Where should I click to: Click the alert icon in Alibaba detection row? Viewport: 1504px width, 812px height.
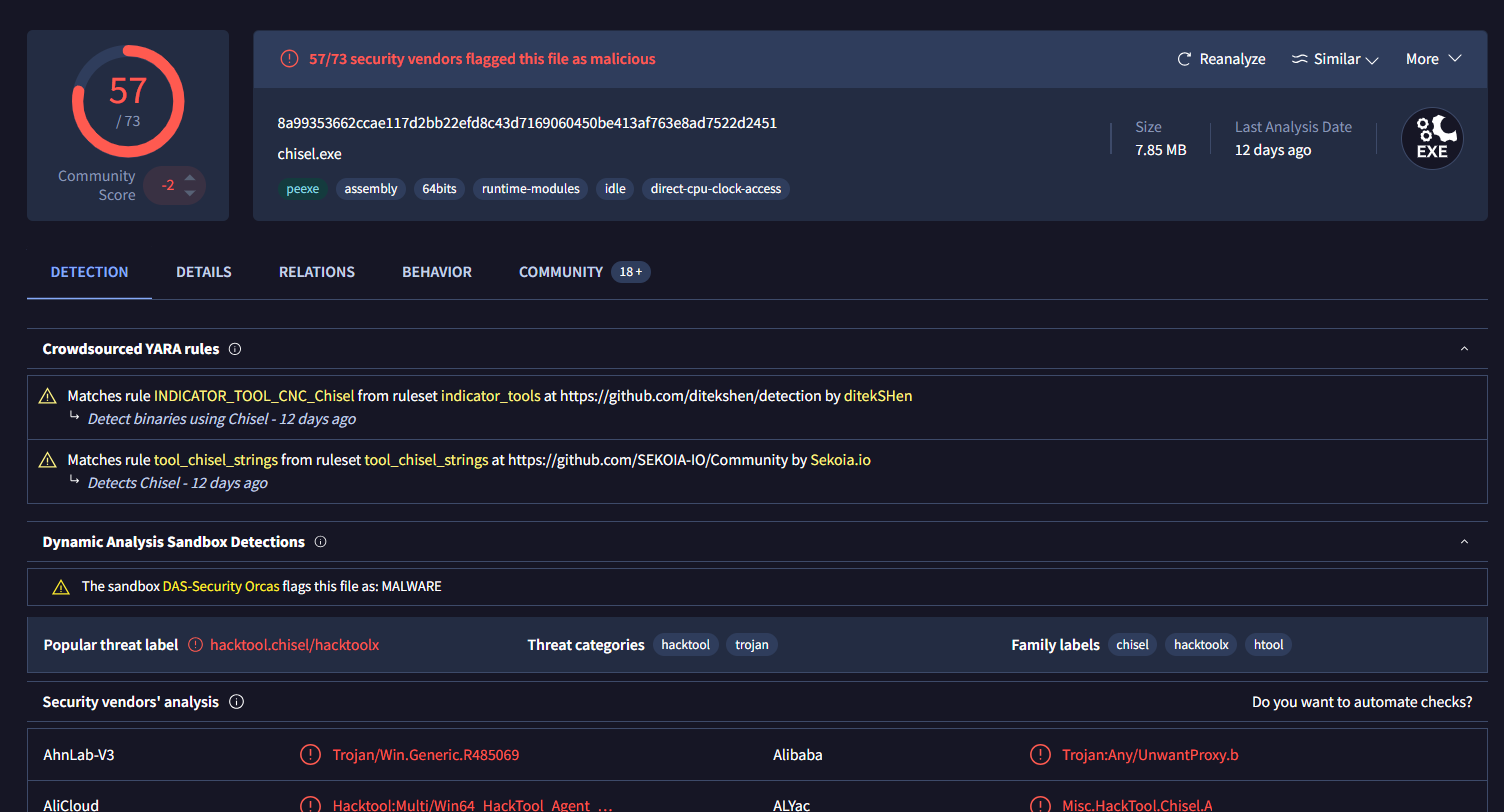(x=1040, y=755)
